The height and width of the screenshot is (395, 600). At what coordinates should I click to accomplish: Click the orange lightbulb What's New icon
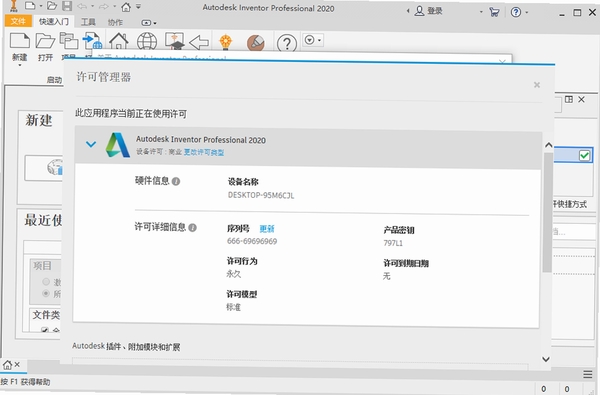pos(225,42)
